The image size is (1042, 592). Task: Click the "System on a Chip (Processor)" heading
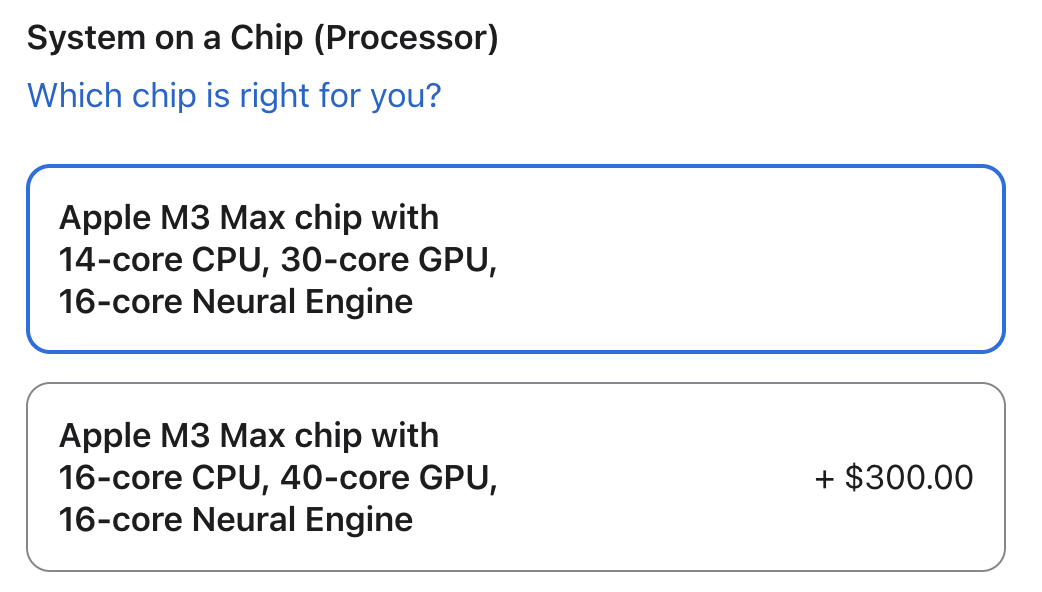[x=262, y=39]
